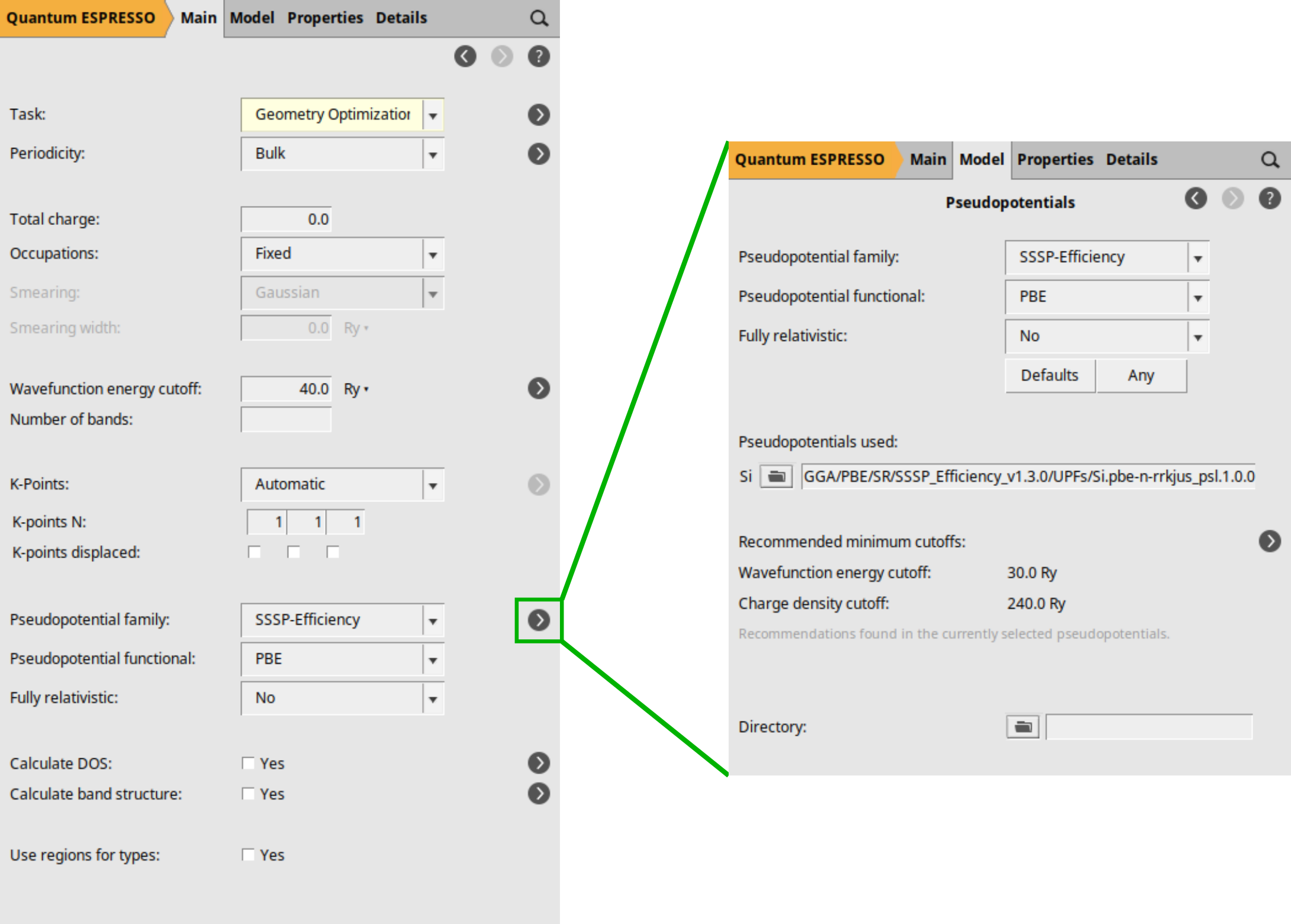Image resolution: width=1291 pixels, height=924 pixels.
Task: Click the Number of bands input field
Action: pyautogui.click(x=286, y=420)
